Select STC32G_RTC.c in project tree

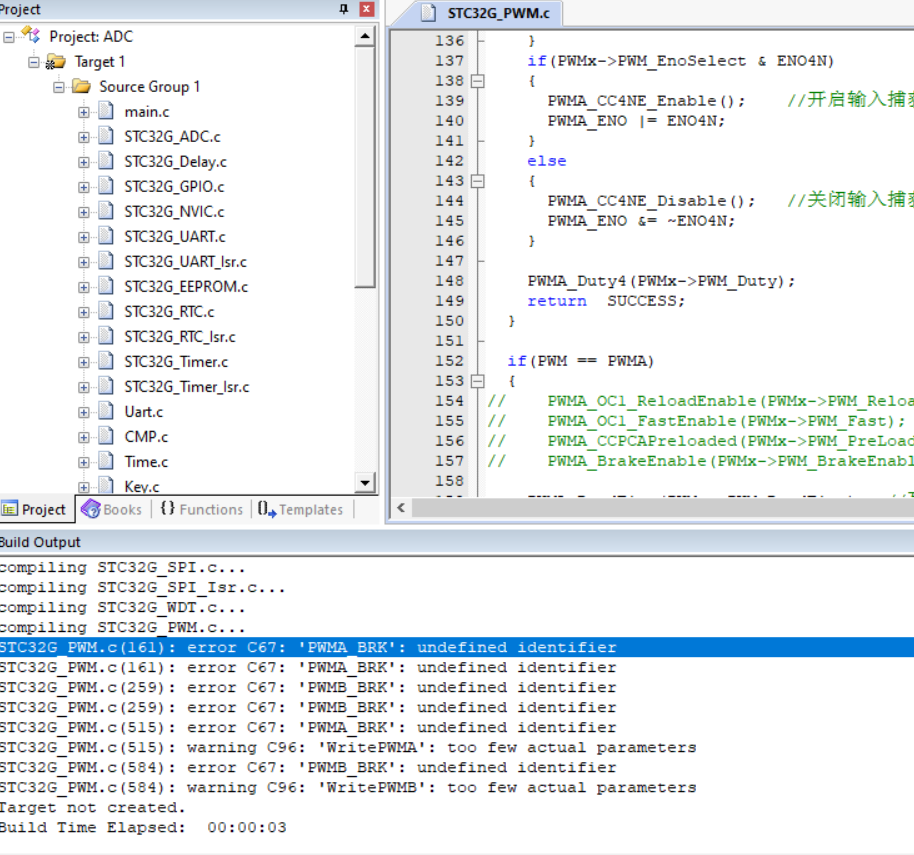click(169, 312)
